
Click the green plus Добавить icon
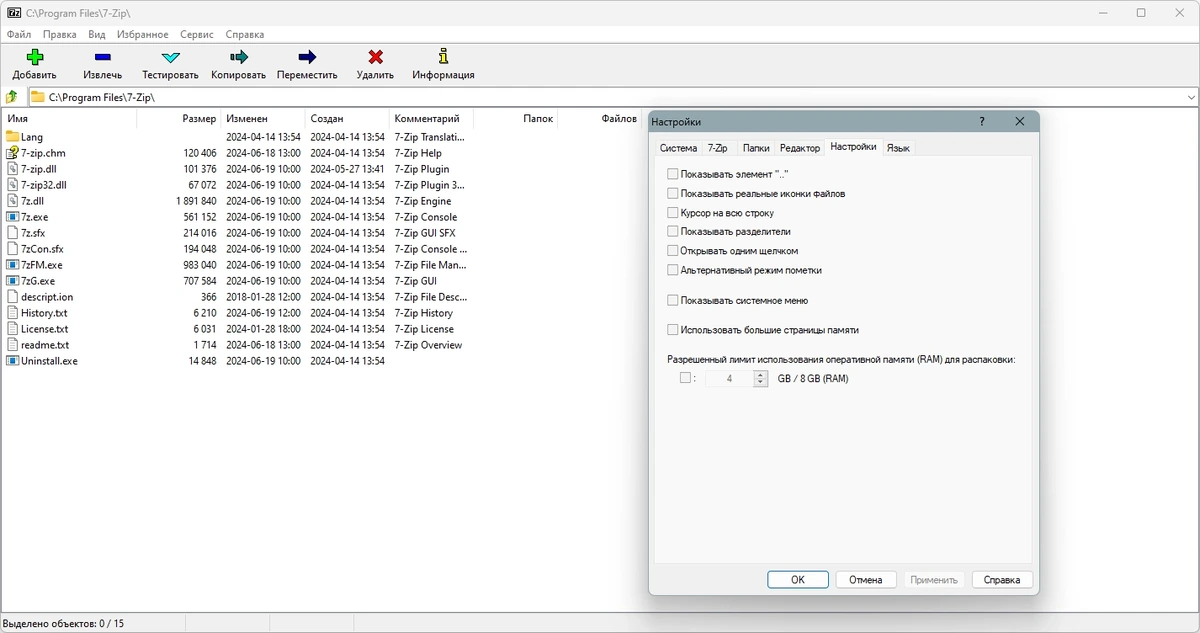(x=35, y=57)
